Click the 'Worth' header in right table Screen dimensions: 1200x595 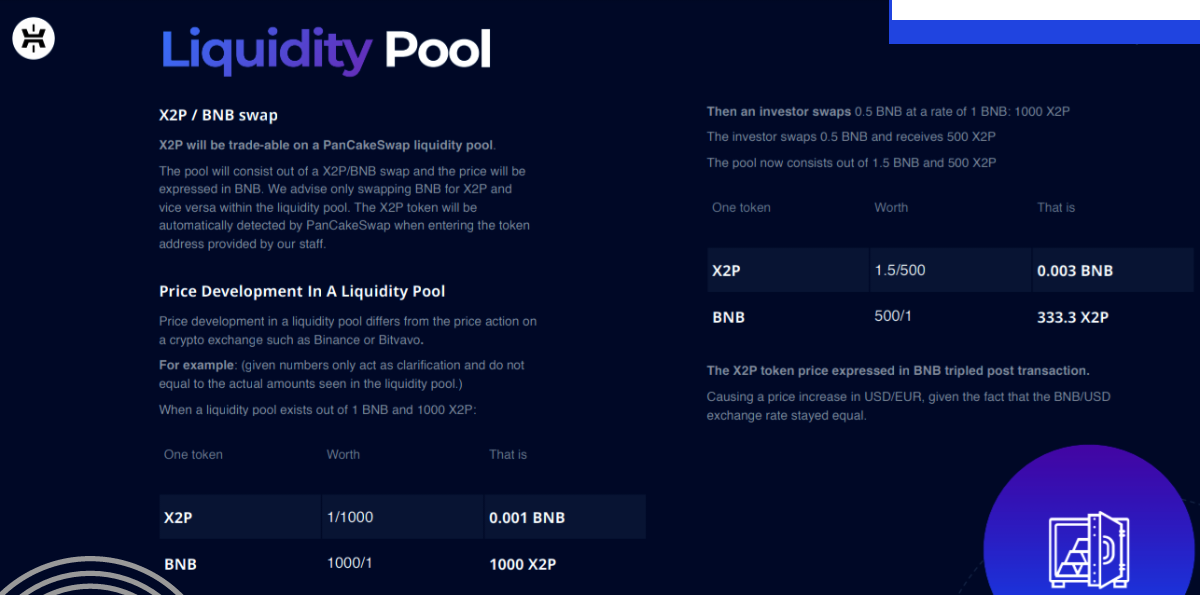point(891,207)
